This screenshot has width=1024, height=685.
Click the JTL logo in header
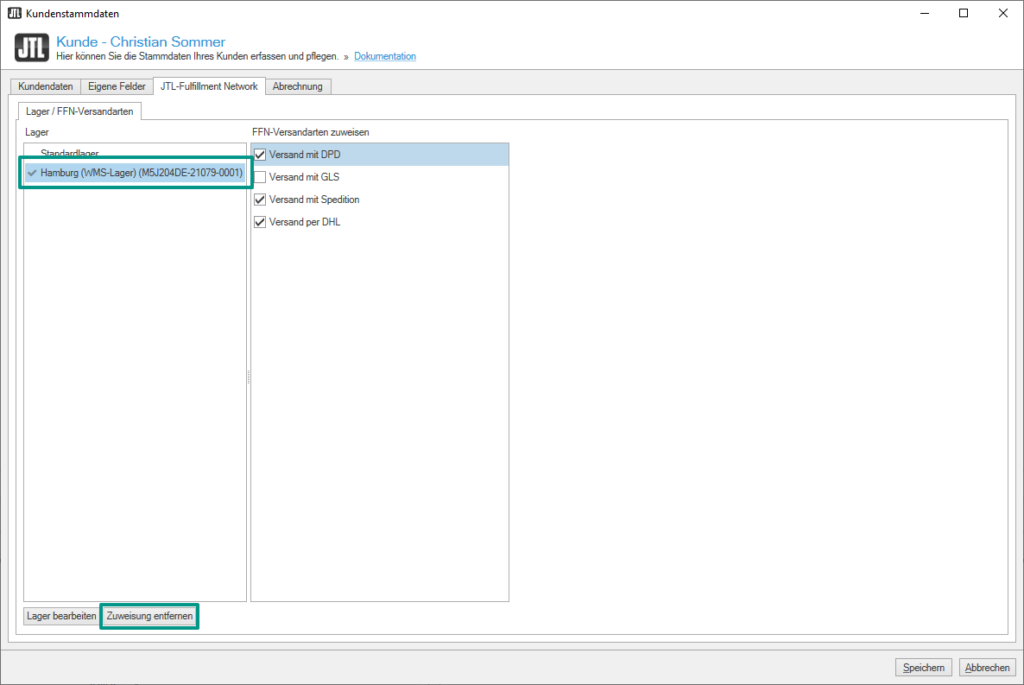click(31, 49)
